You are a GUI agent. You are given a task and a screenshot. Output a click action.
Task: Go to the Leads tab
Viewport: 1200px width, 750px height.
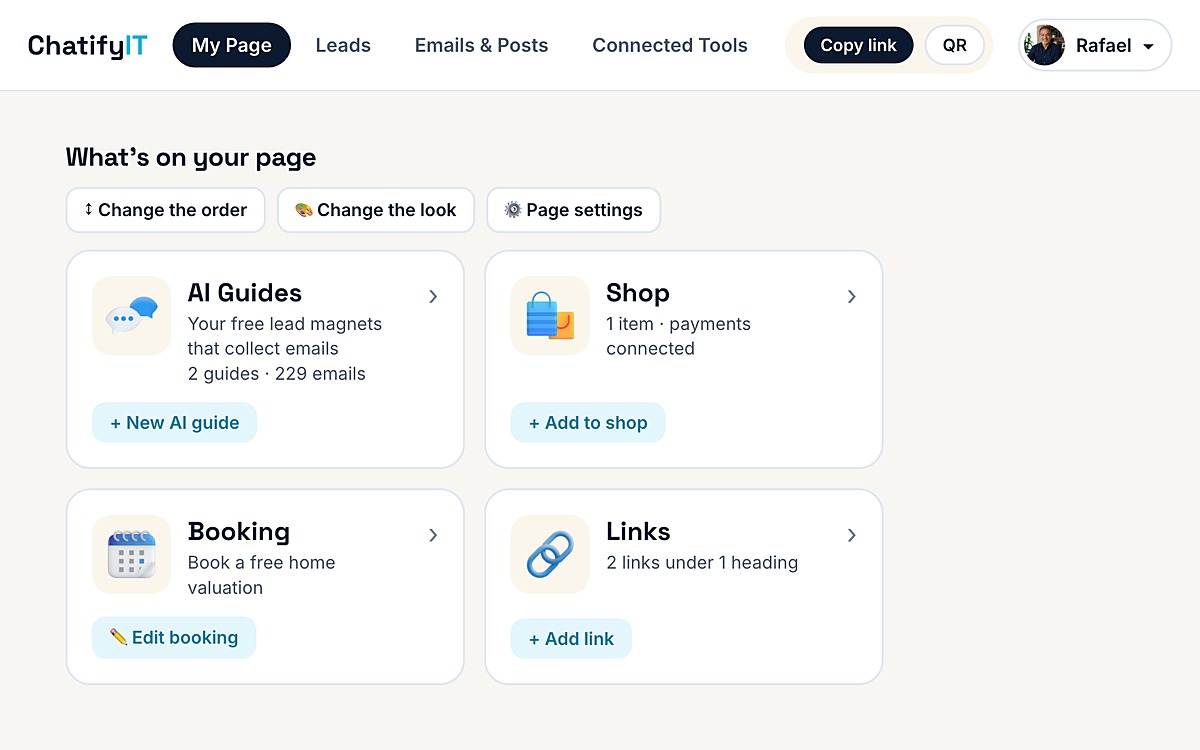click(x=343, y=45)
